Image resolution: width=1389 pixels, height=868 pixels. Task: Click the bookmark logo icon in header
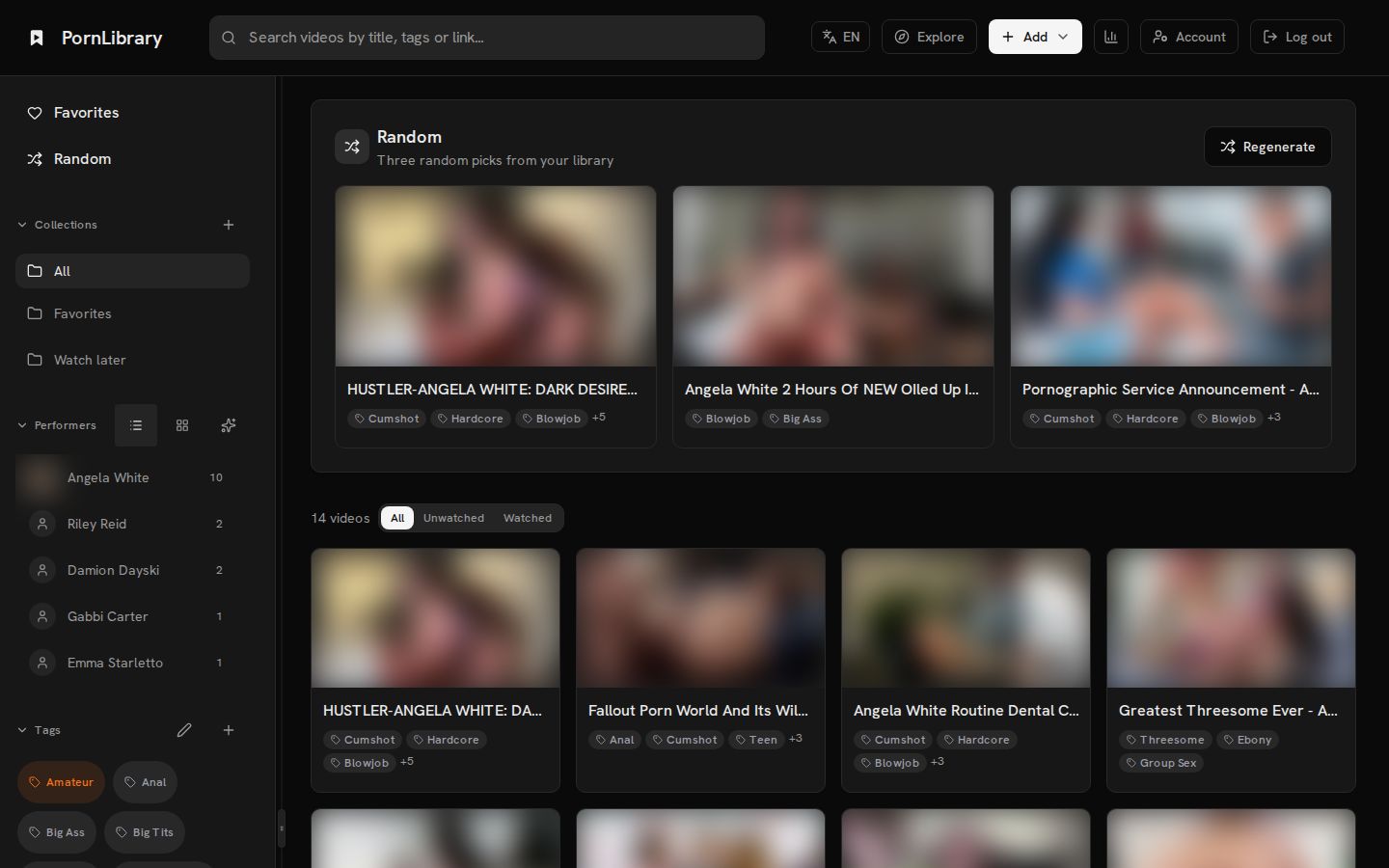pos(37,38)
